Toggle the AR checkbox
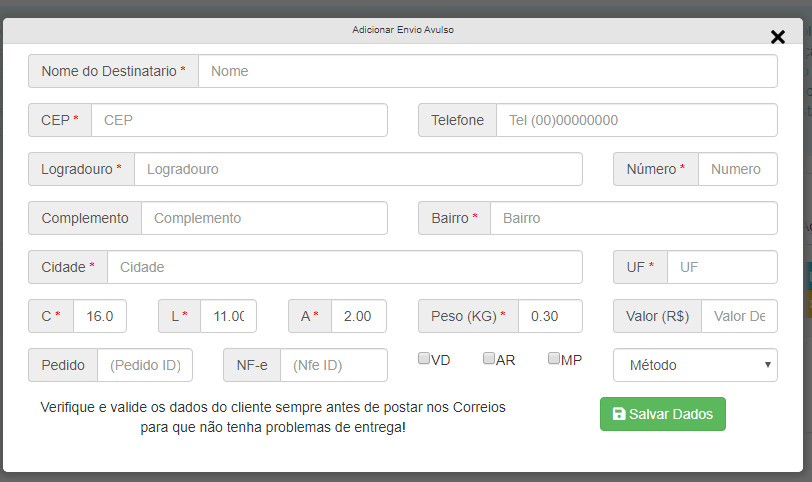 click(x=489, y=359)
